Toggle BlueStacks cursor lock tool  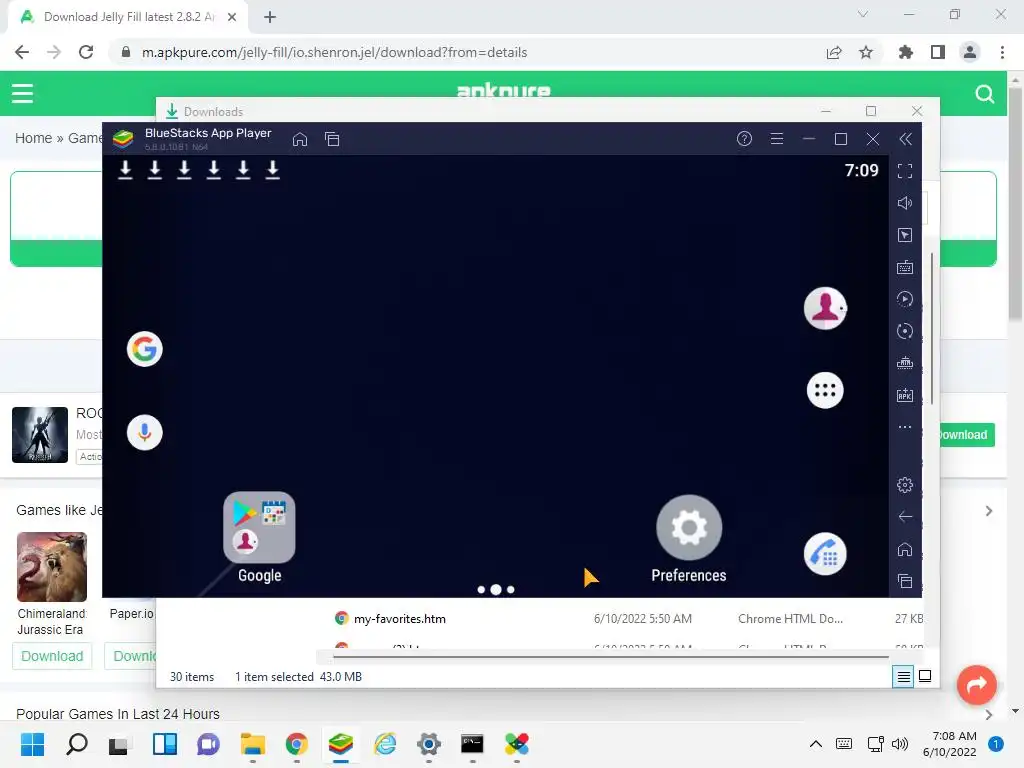point(904,235)
